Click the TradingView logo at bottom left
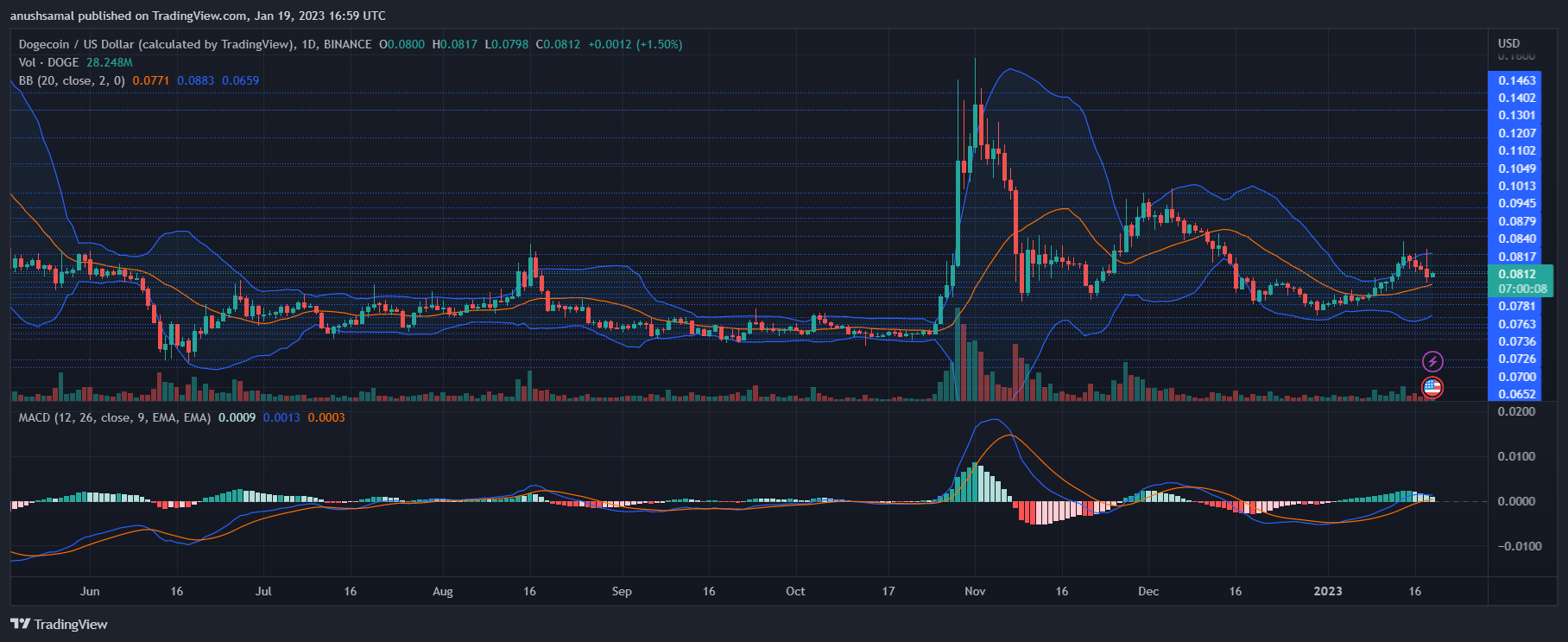This screenshot has width=1568, height=642. pos(59,624)
